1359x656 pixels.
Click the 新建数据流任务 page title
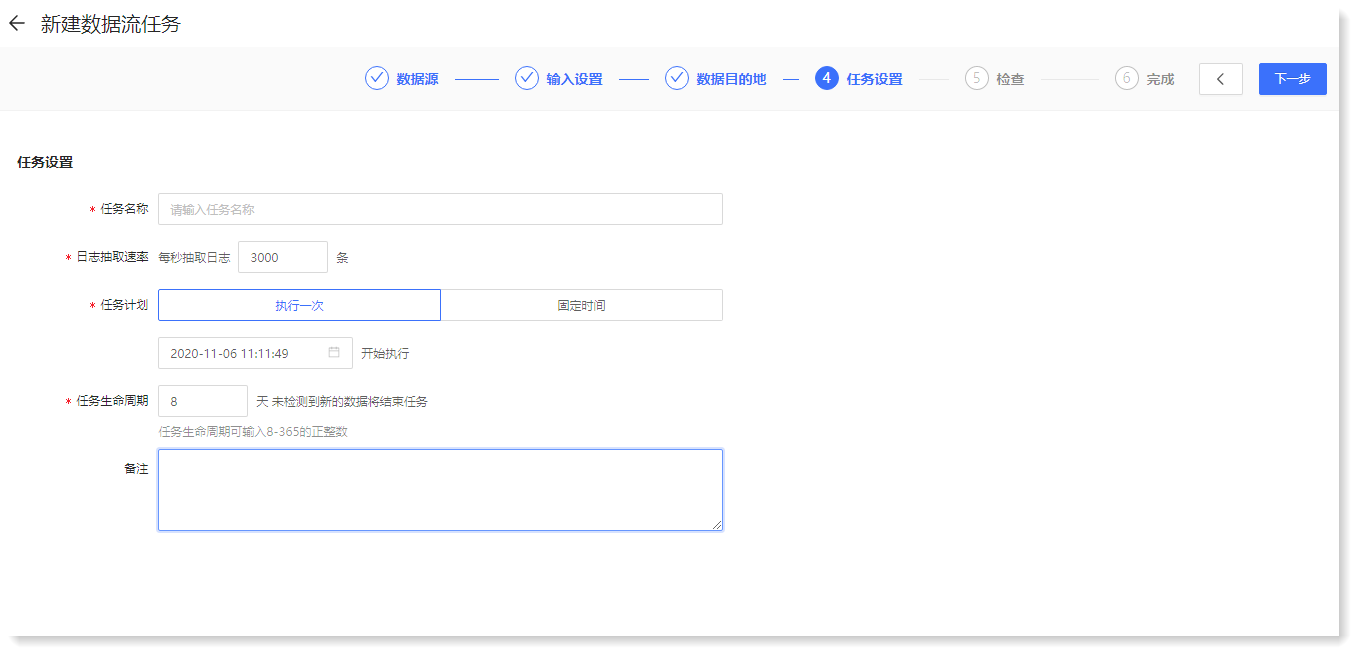111,24
